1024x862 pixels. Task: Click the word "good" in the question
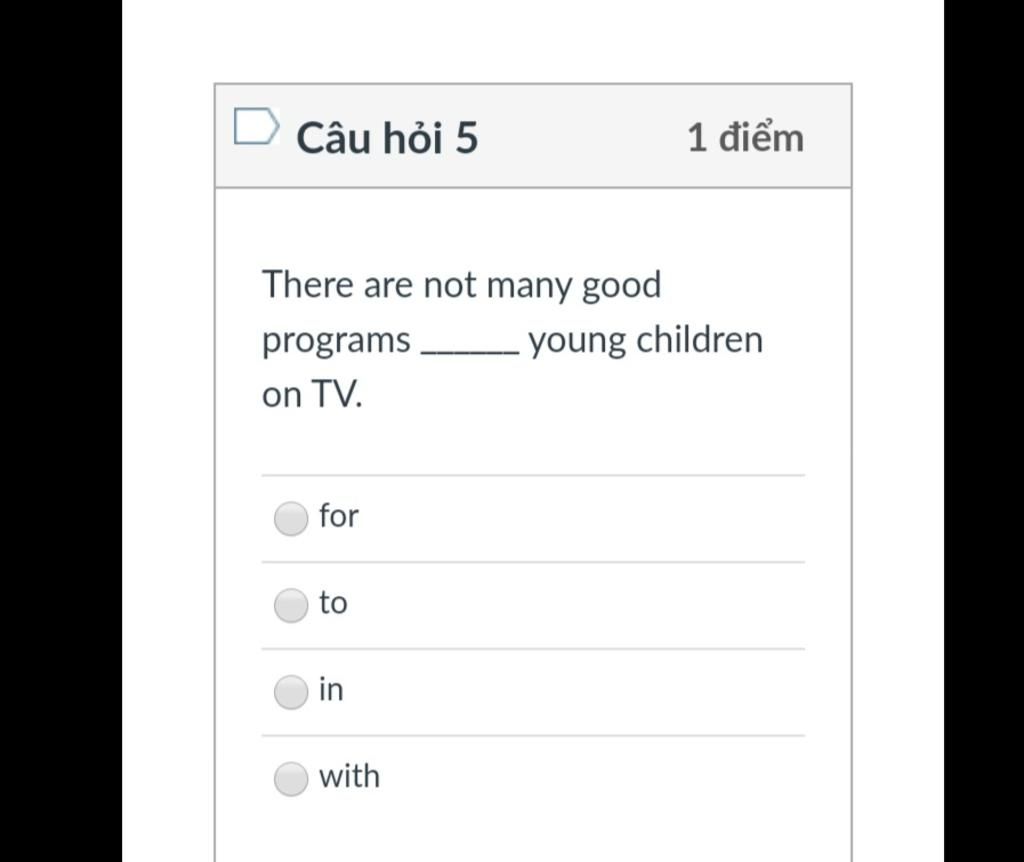pyautogui.click(x=621, y=286)
